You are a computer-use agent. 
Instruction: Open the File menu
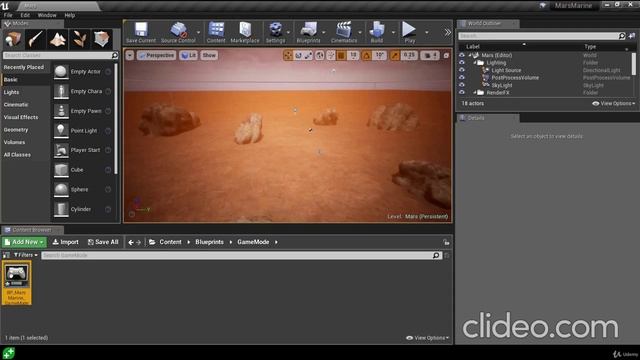8,15
